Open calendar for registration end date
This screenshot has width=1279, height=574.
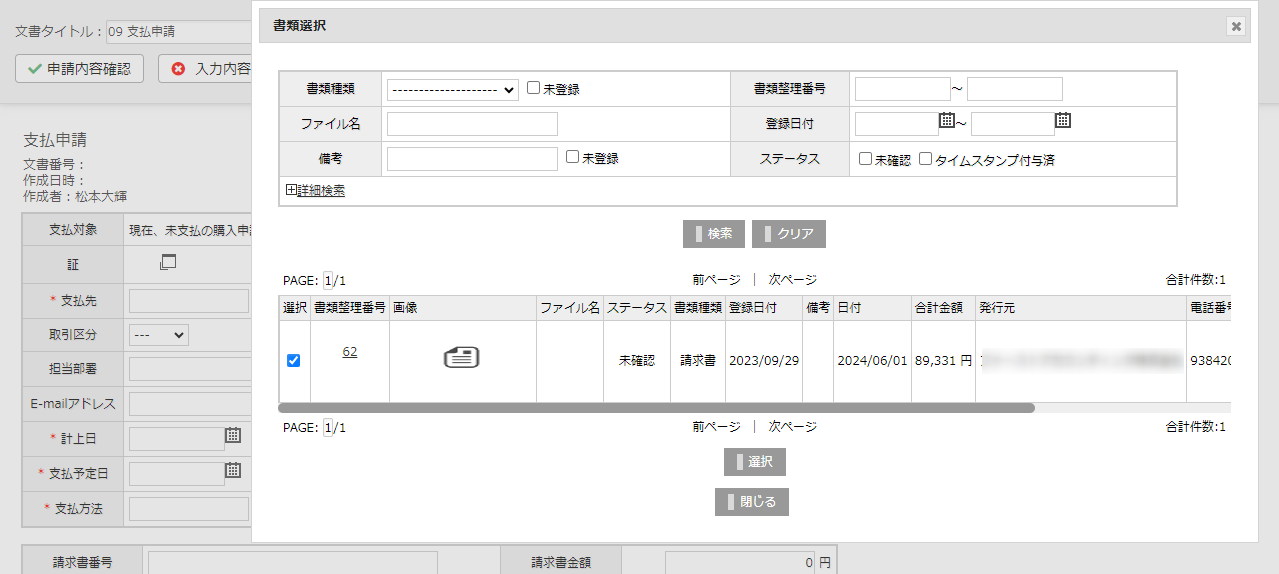[x=1063, y=121]
